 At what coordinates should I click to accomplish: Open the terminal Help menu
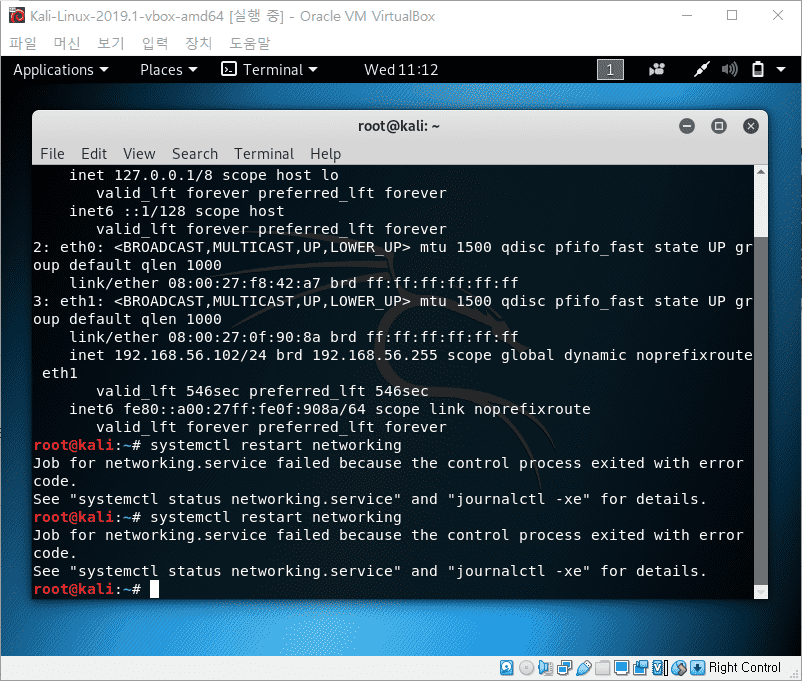pos(325,153)
